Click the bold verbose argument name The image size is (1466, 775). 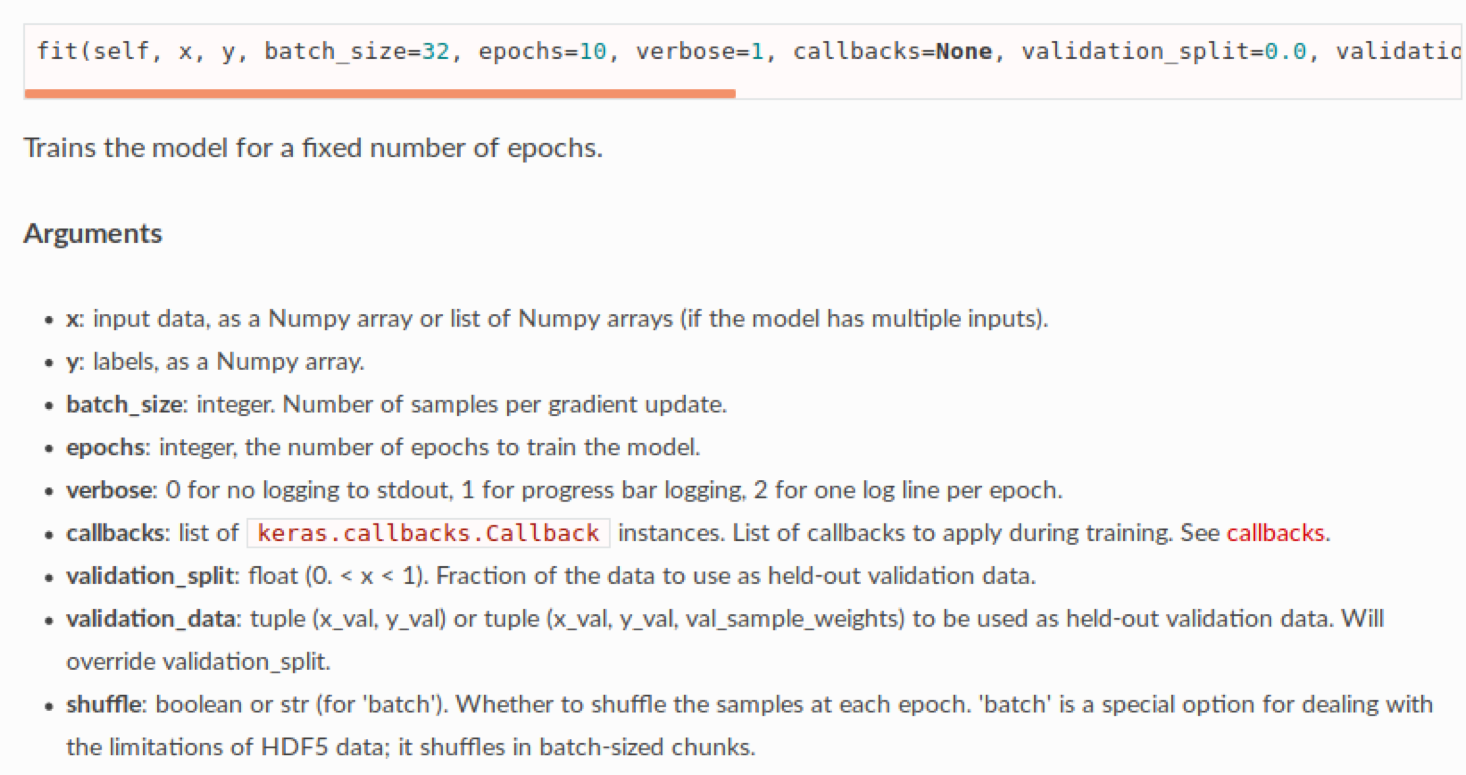tap(110, 490)
